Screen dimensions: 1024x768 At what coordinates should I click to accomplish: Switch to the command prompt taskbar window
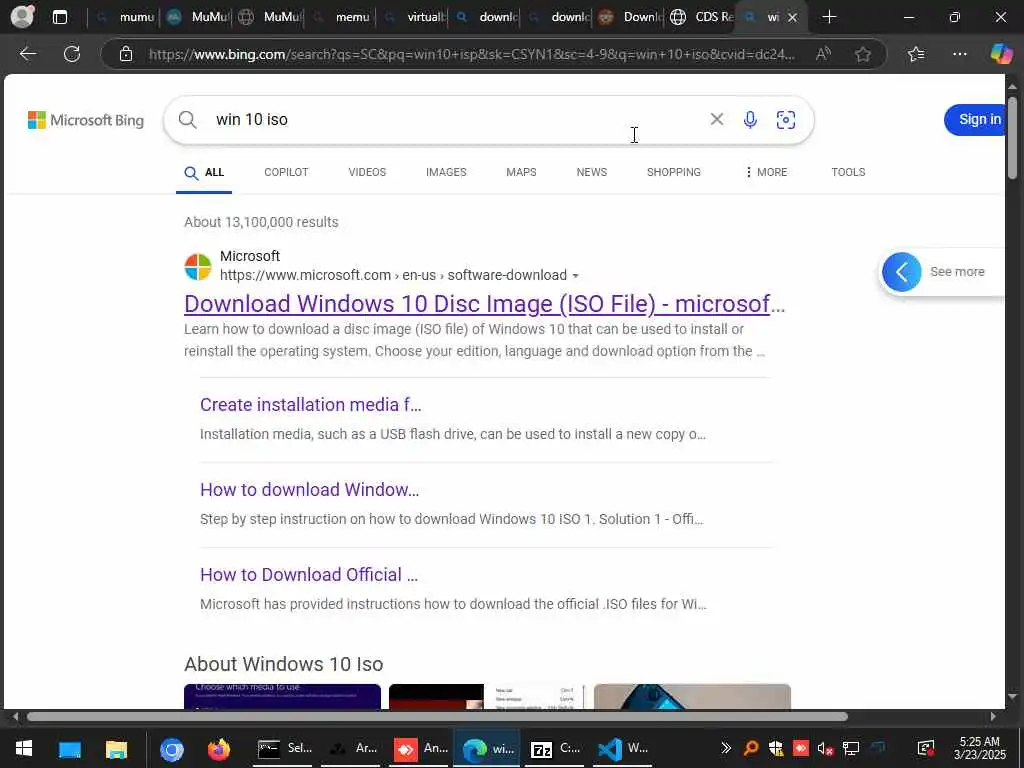(285, 748)
